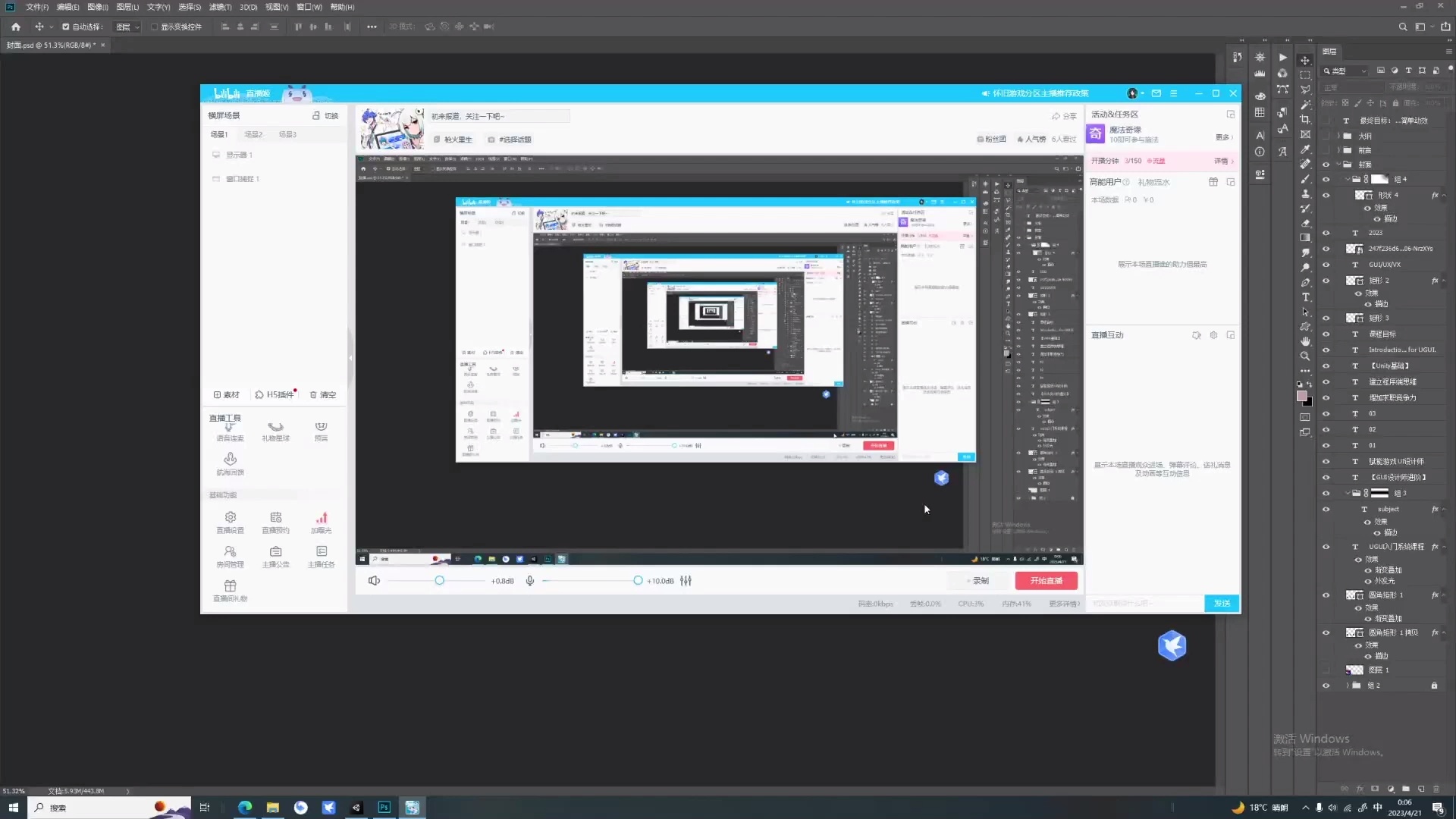
Task: Click the 清空 button
Action: 323,395
